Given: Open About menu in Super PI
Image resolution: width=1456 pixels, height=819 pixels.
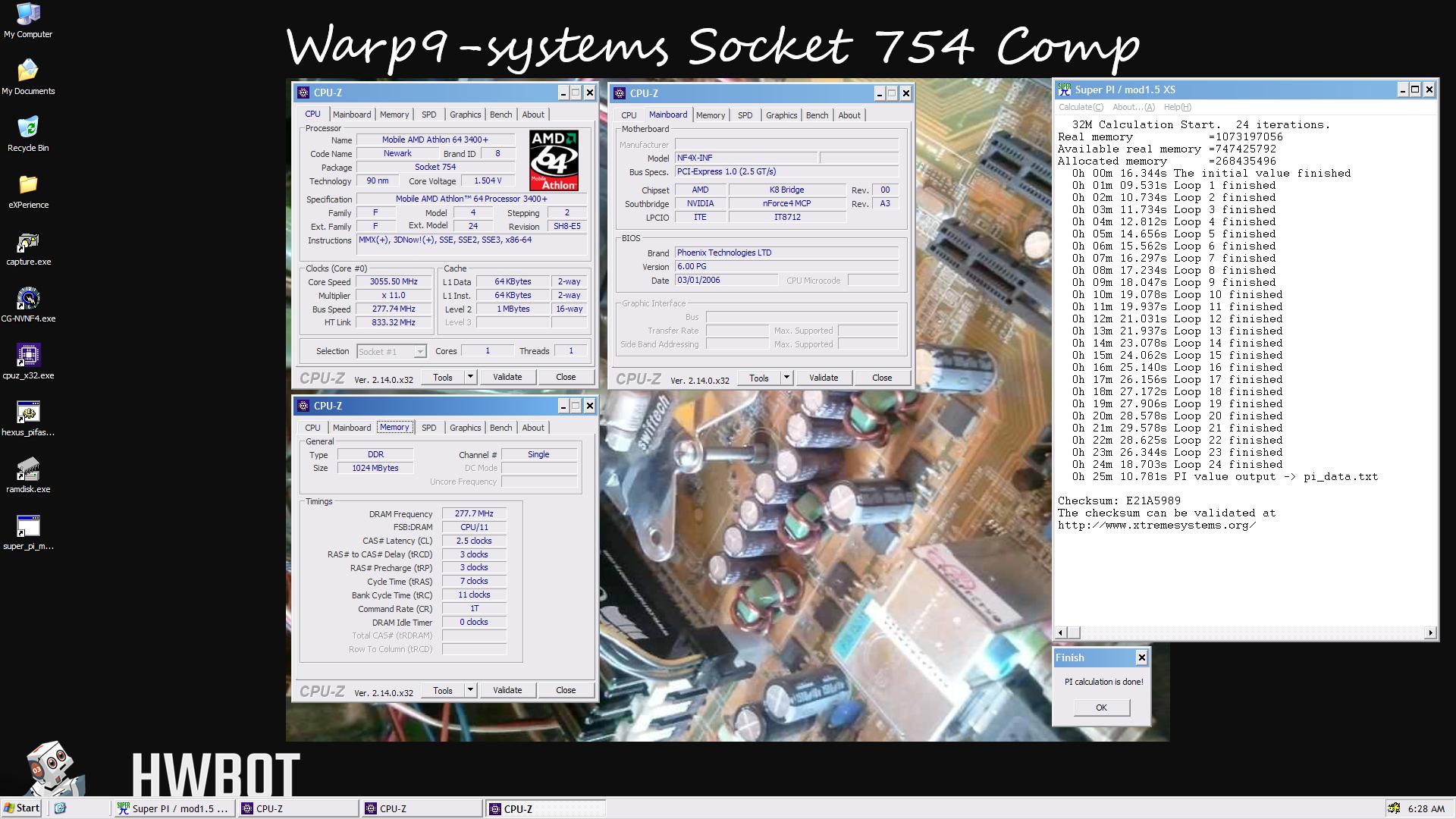Looking at the screenshot, I should pyautogui.click(x=1134, y=107).
